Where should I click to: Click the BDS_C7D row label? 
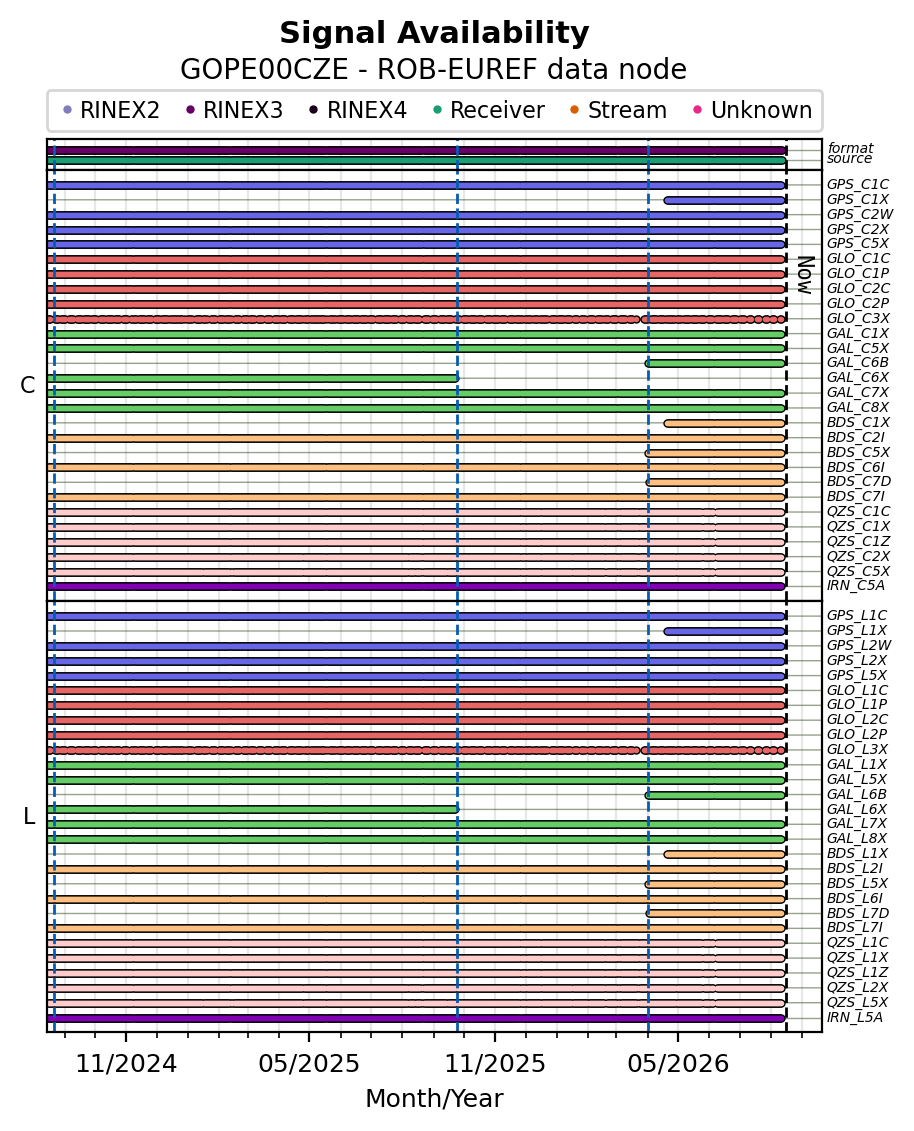click(858, 482)
